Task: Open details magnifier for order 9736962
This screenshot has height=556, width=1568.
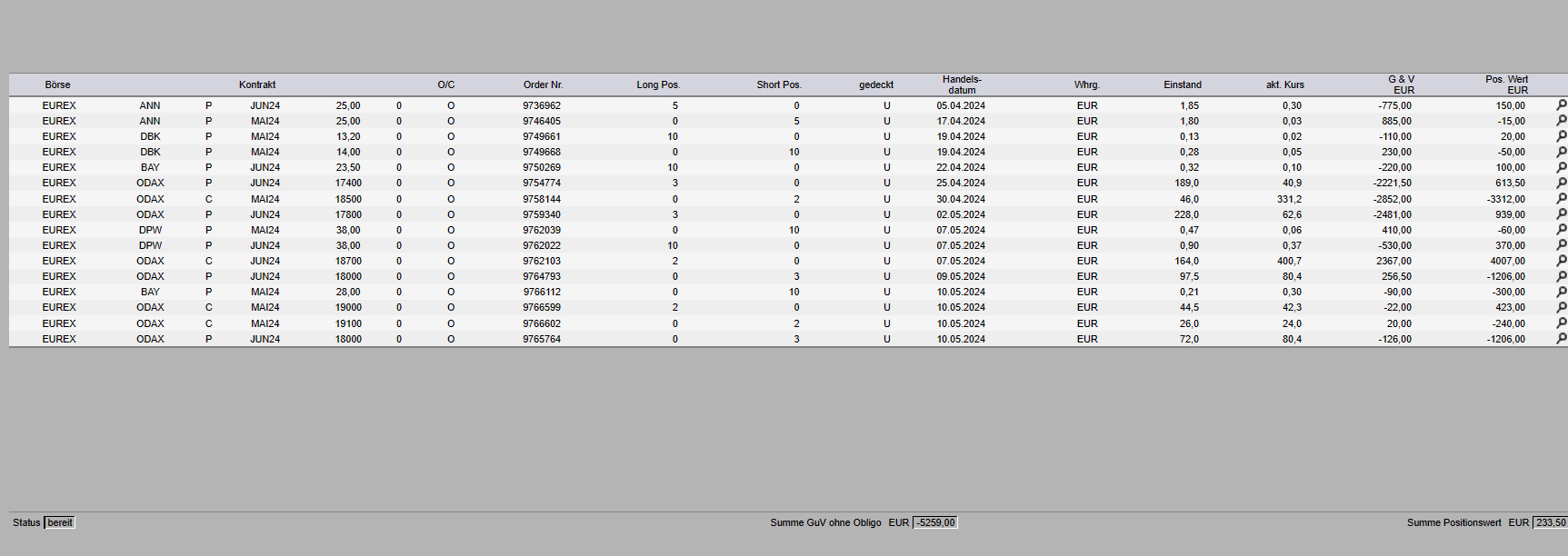Action: click(x=1561, y=105)
